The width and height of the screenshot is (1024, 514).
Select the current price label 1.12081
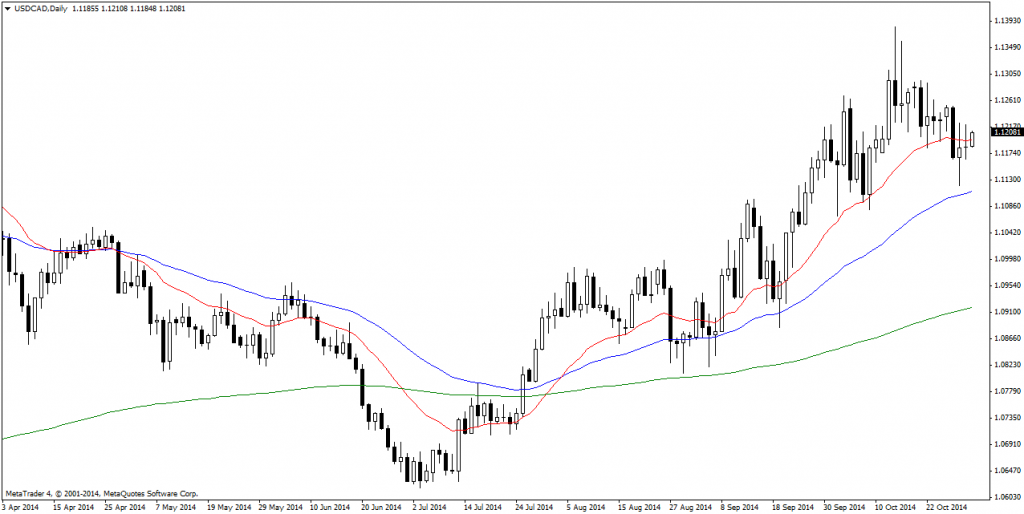click(1004, 132)
